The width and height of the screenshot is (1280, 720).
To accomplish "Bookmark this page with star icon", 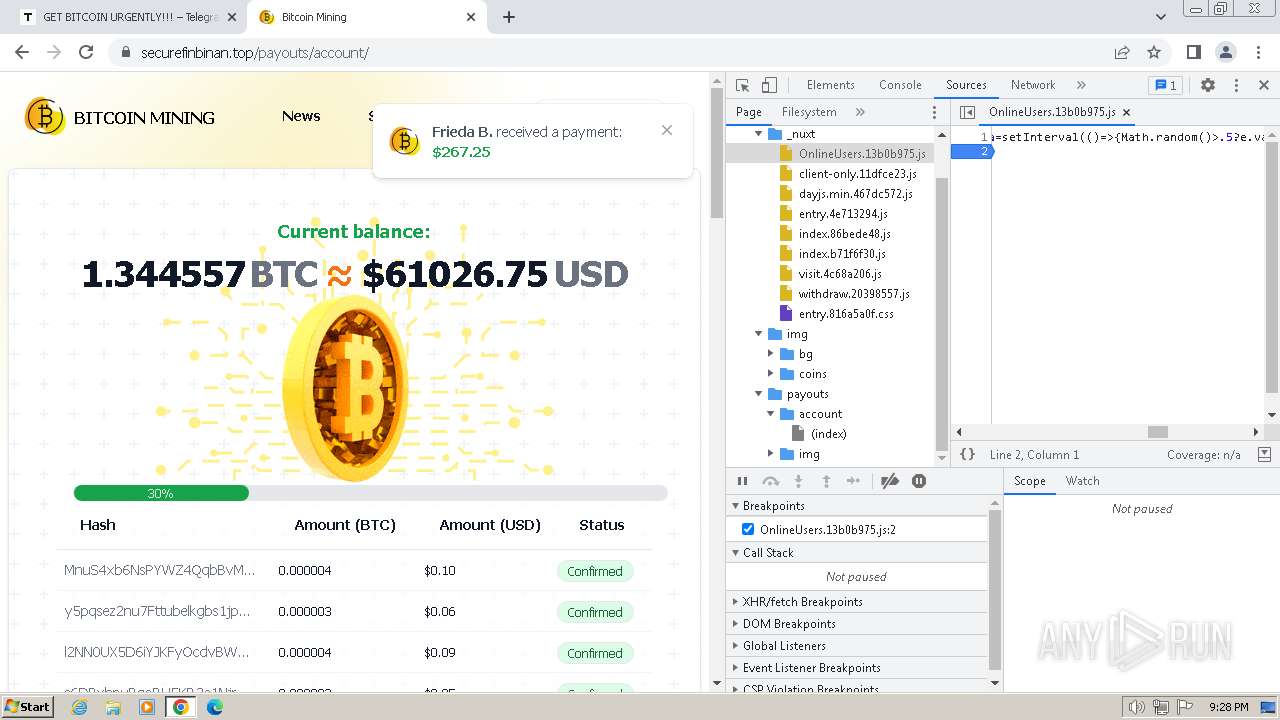I will click(x=1154, y=52).
